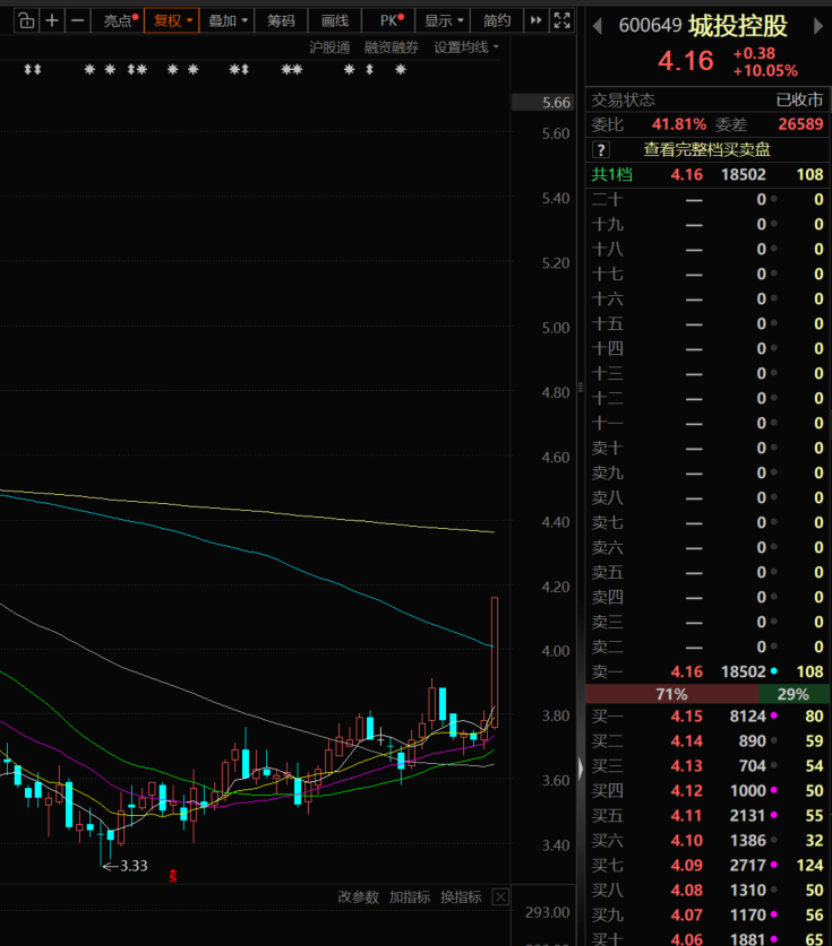Select the 买九 4.07 bid row
This screenshot has width=832, height=946.
(707, 915)
